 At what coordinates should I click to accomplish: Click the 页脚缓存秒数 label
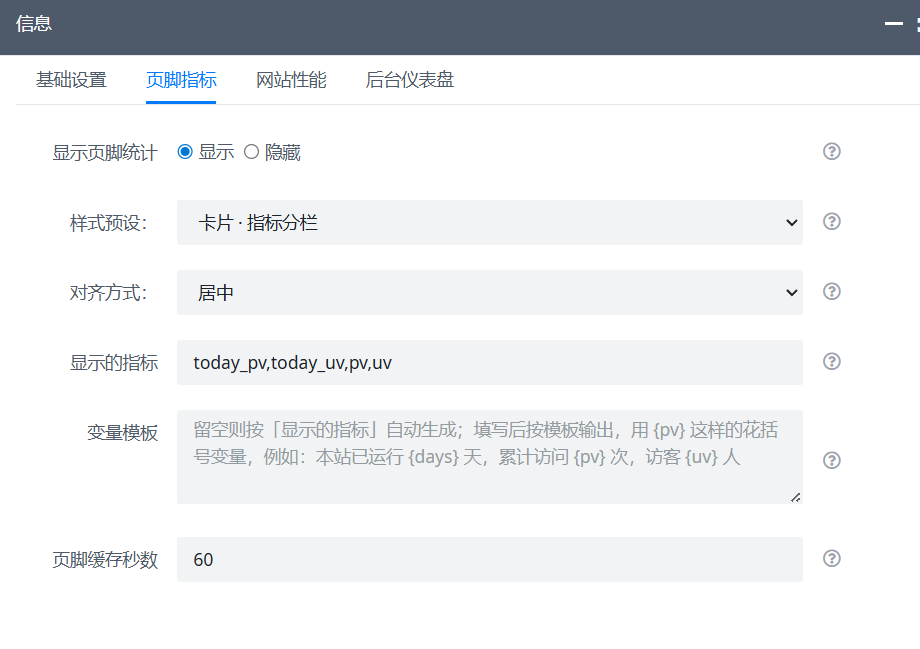[105, 560]
